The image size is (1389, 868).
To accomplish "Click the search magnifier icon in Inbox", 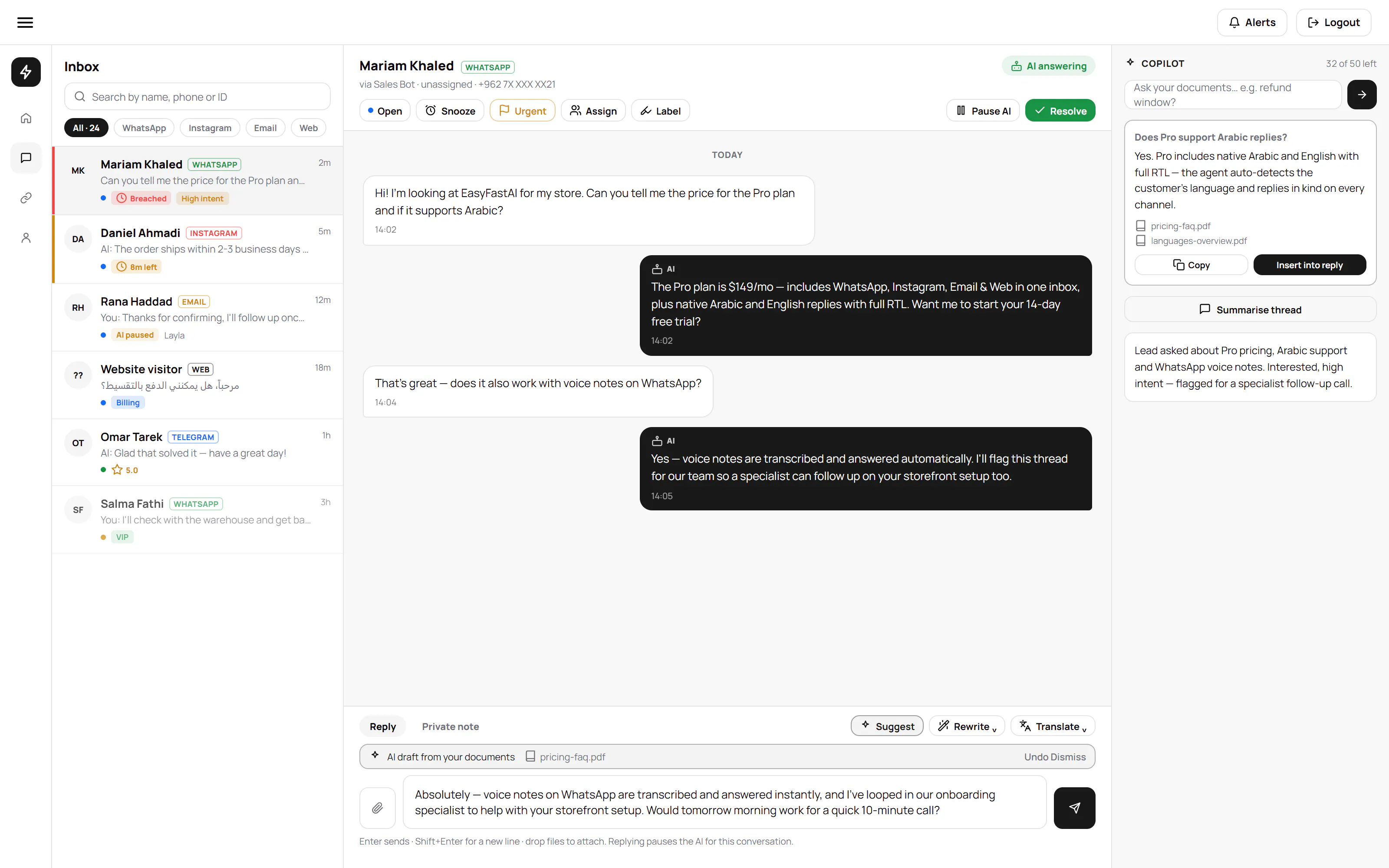I will pos(80,96).
